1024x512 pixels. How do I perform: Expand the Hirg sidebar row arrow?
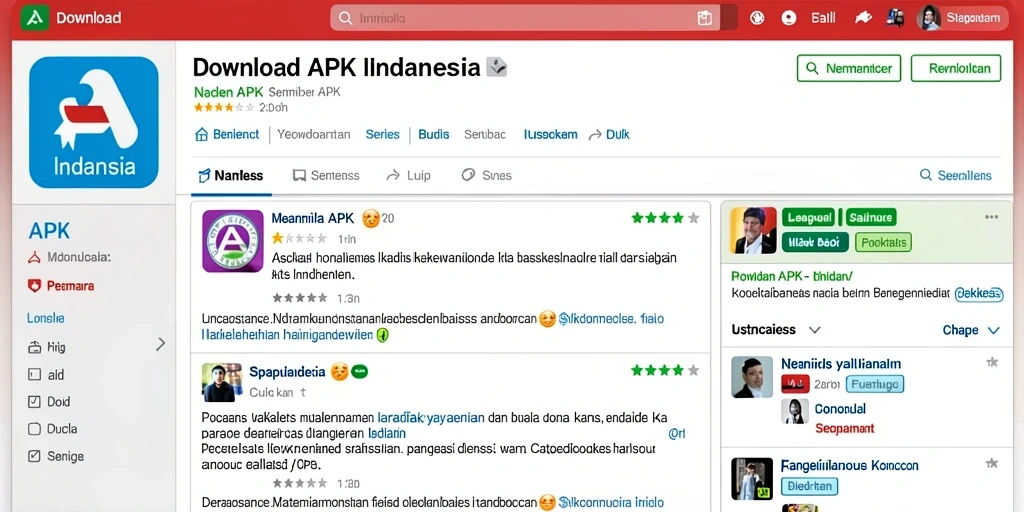(161, 345)
